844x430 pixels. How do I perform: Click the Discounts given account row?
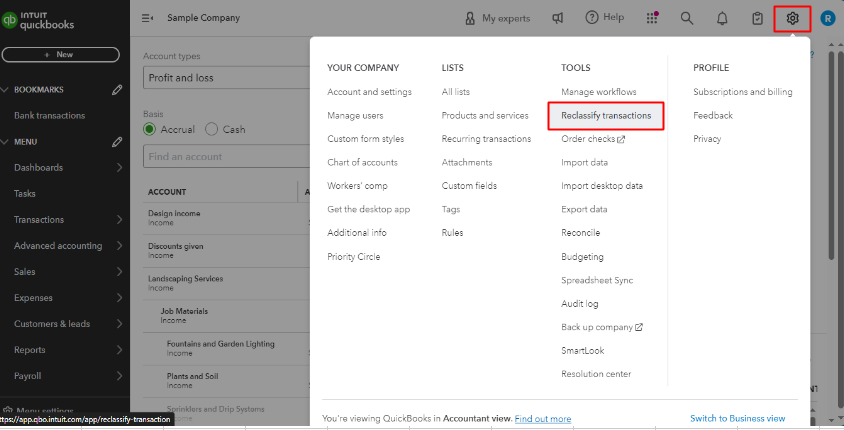(x=226, y=251)
